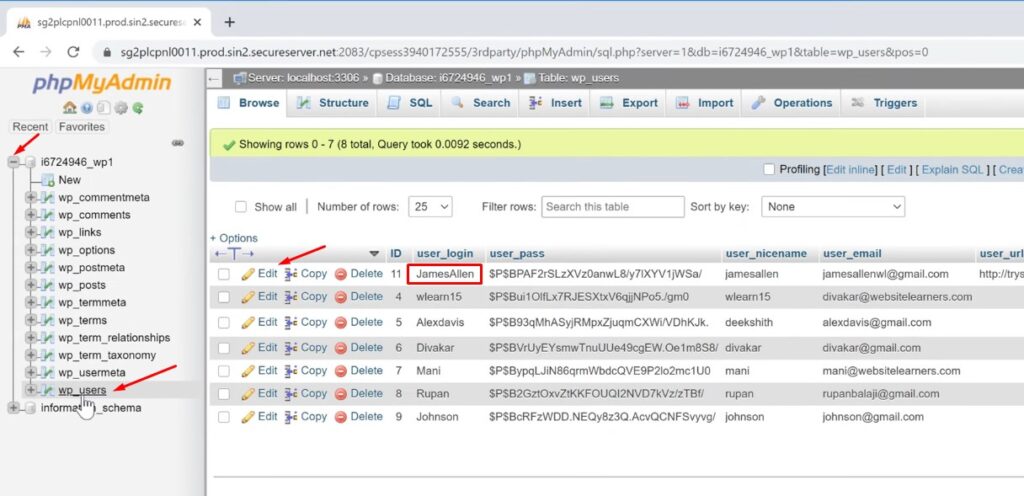This screenshot has width=1024, height=496.
Task: Switch to the Structure tab
Action: tap(333, 103)
